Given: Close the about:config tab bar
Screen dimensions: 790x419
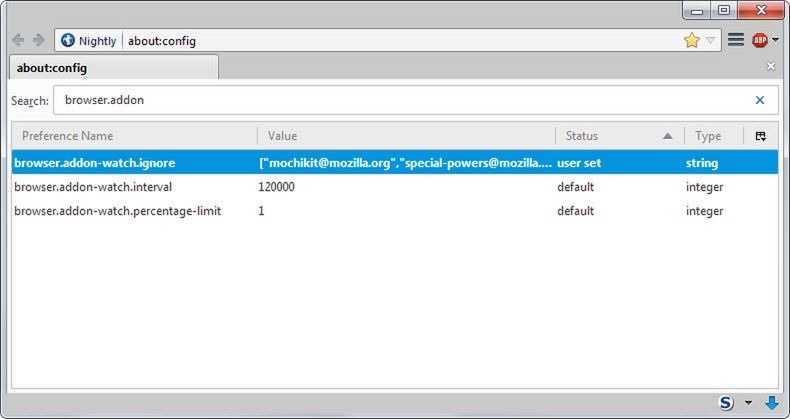Looking at the screenshot, I should click(x=771, y=66).
